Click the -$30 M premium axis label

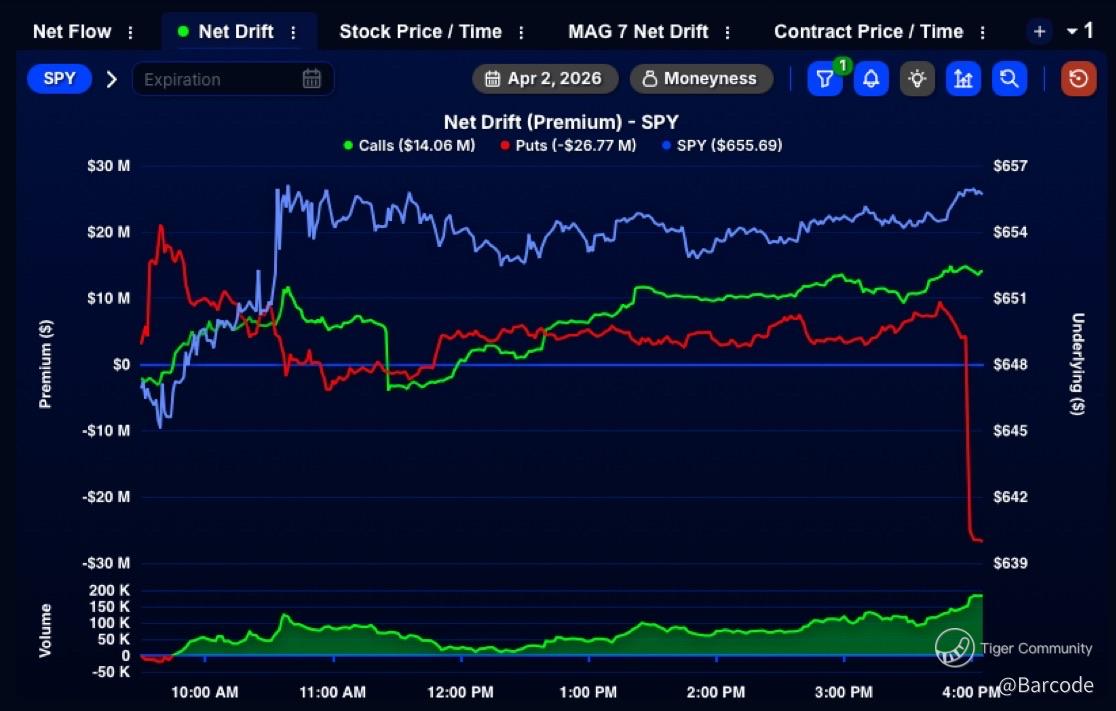pyautogui.click(x=106, y=563)
